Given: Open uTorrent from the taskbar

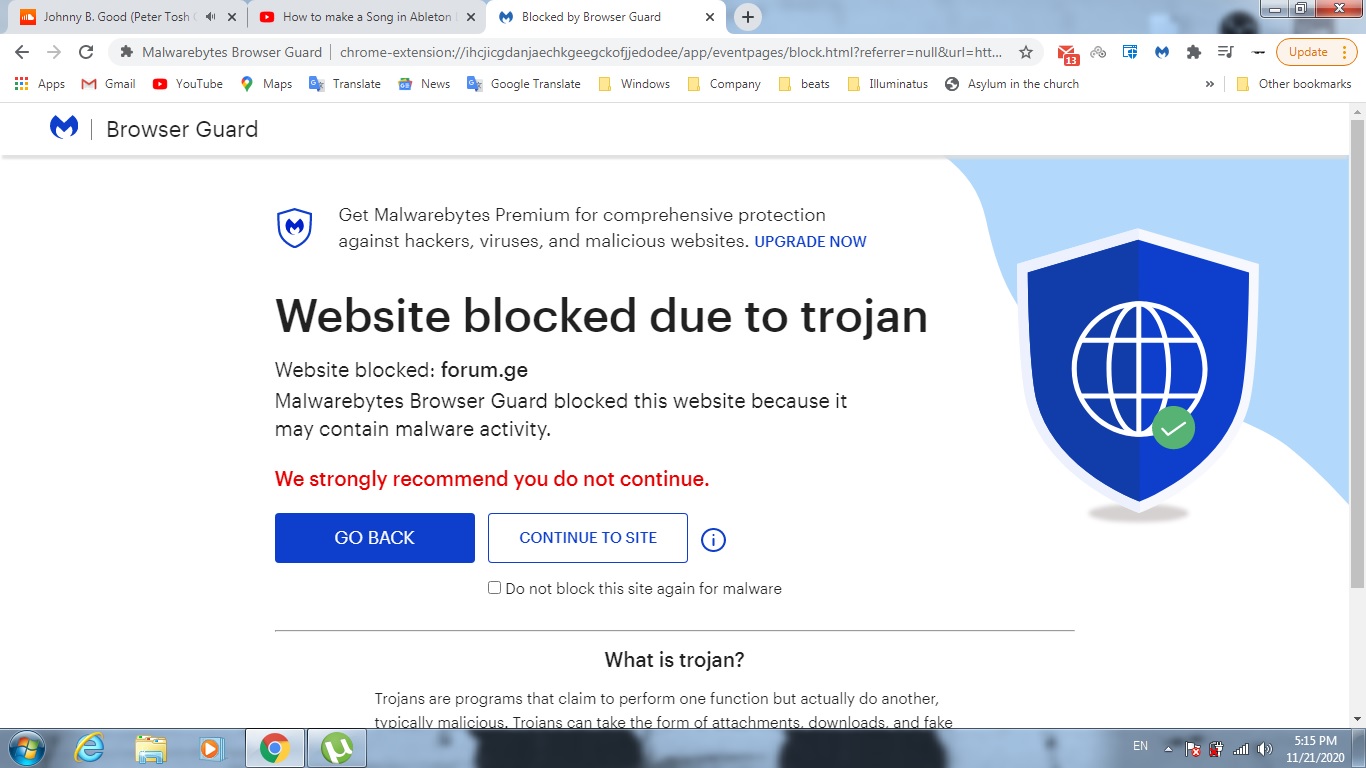Looking at the screenshot, I should (x=336, y=747).
